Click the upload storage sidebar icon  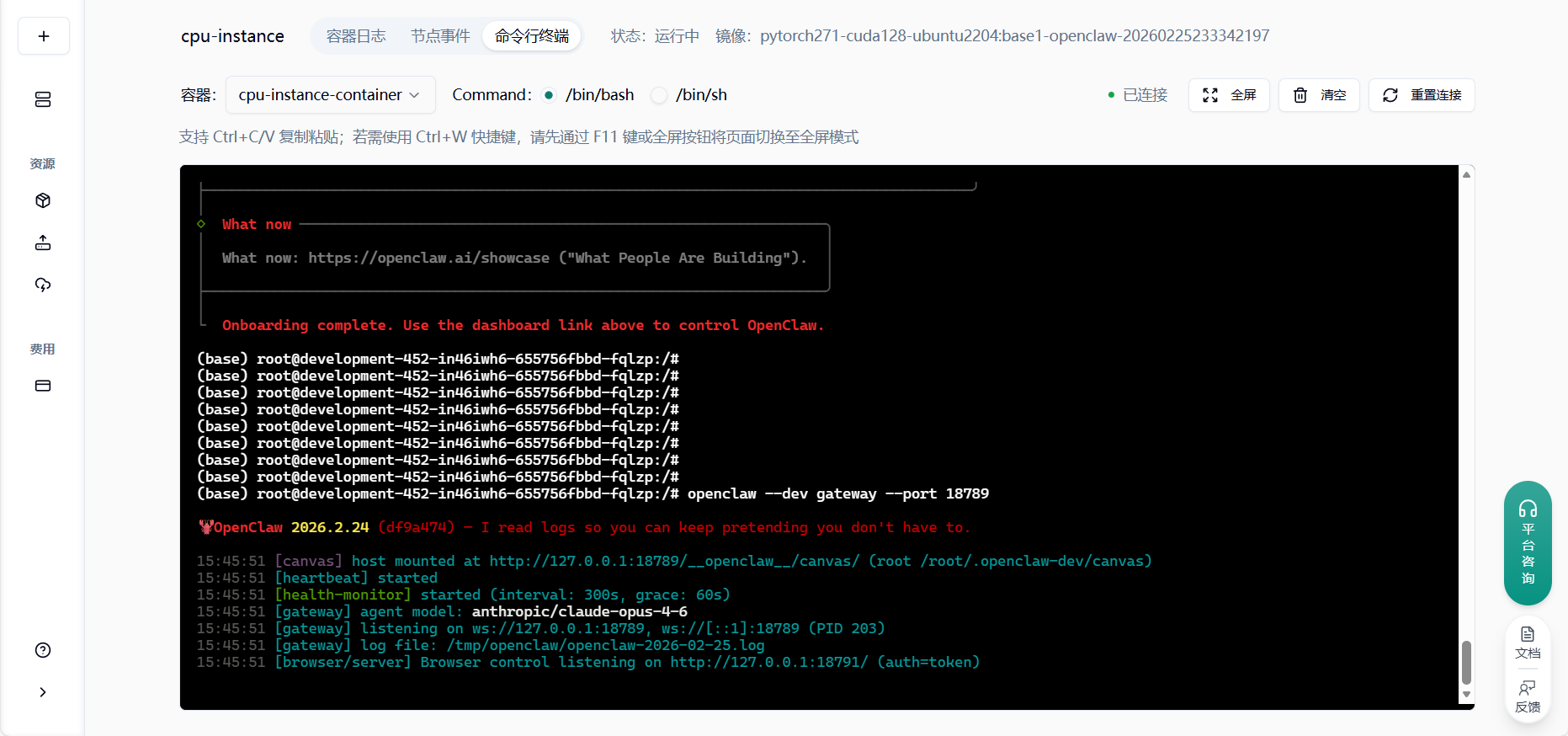(43, 243)
